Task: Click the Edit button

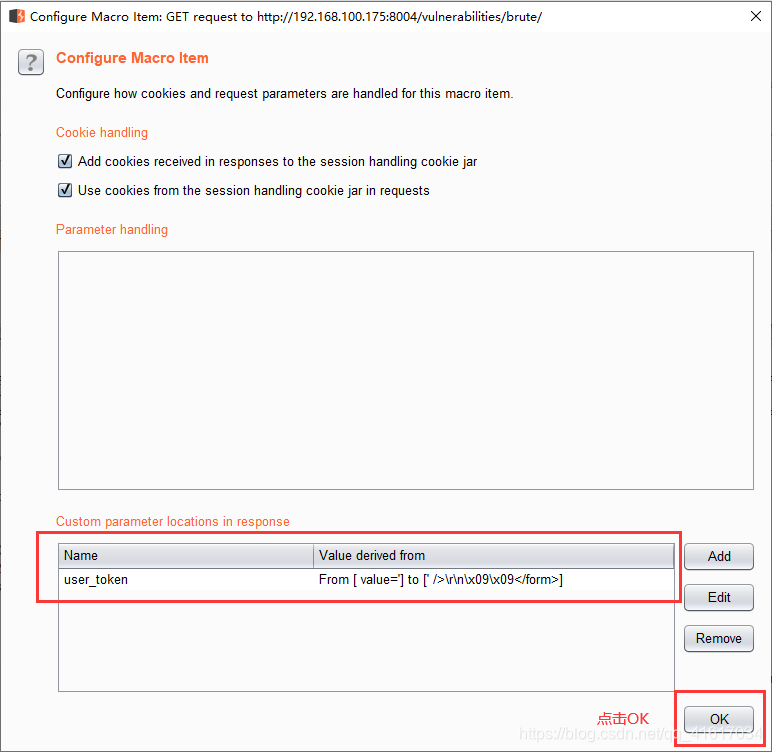Action: (x=718, y=597)
